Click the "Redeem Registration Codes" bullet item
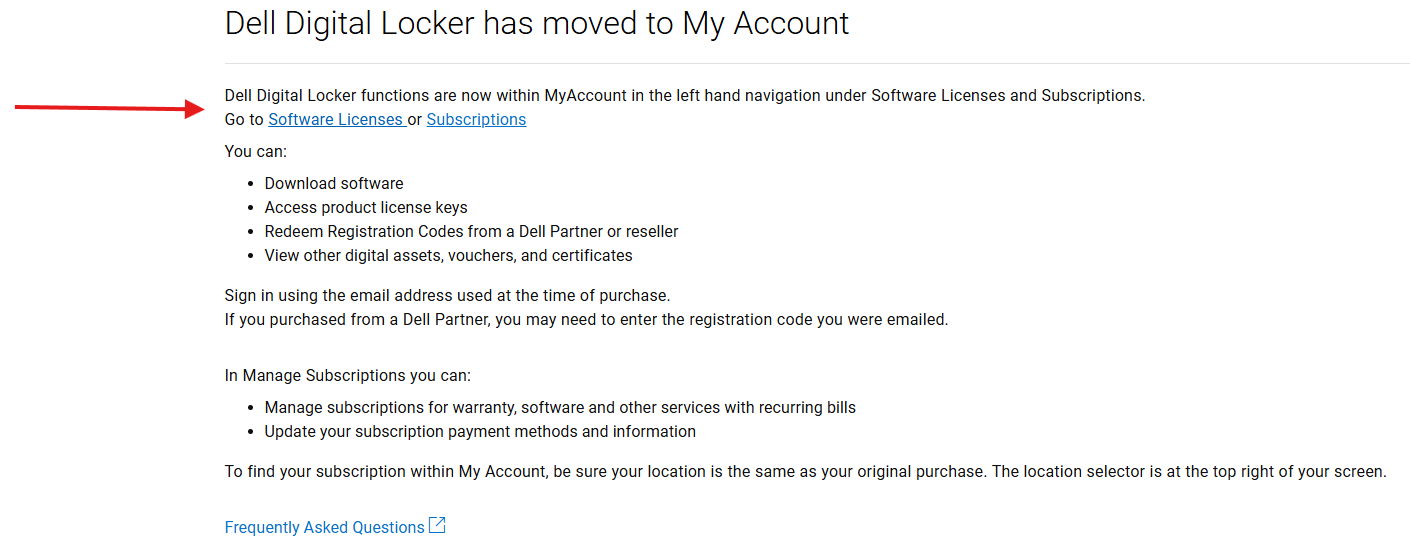The width and height of the screenshot is (1410, 554). (471, 232)
